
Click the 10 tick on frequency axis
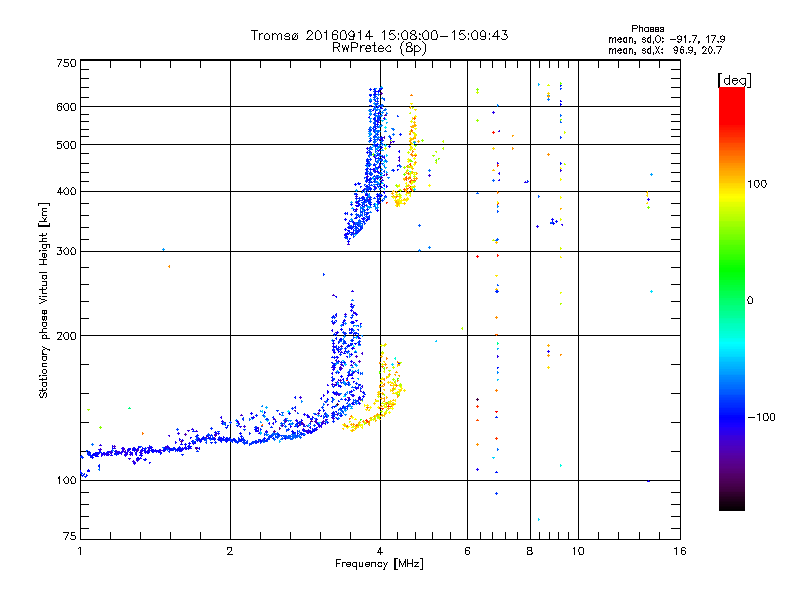(578, 551)
